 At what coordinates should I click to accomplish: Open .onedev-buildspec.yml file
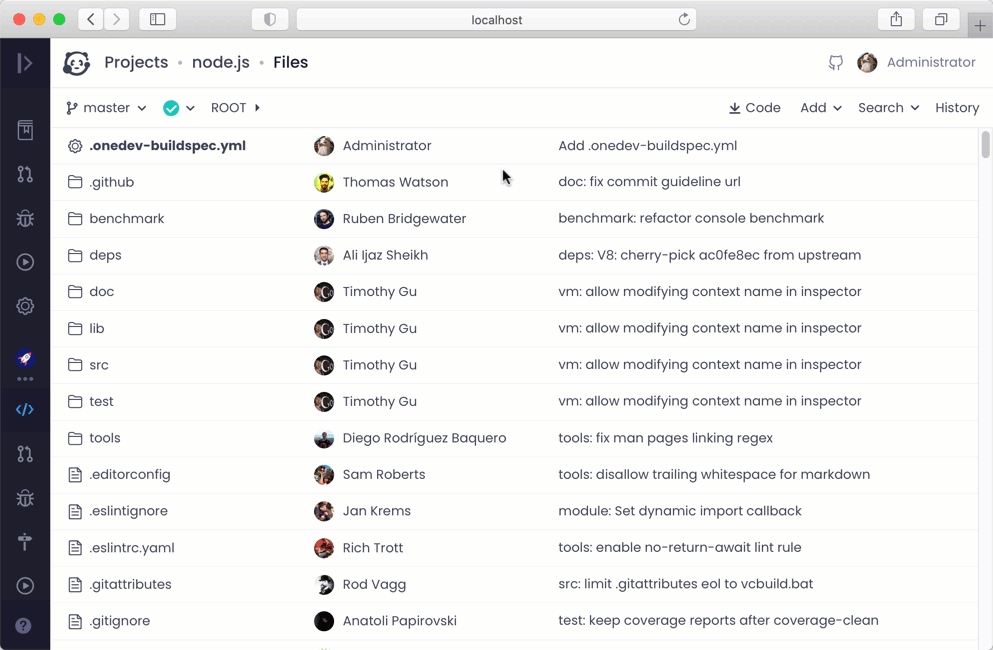[x=167, y=146]
